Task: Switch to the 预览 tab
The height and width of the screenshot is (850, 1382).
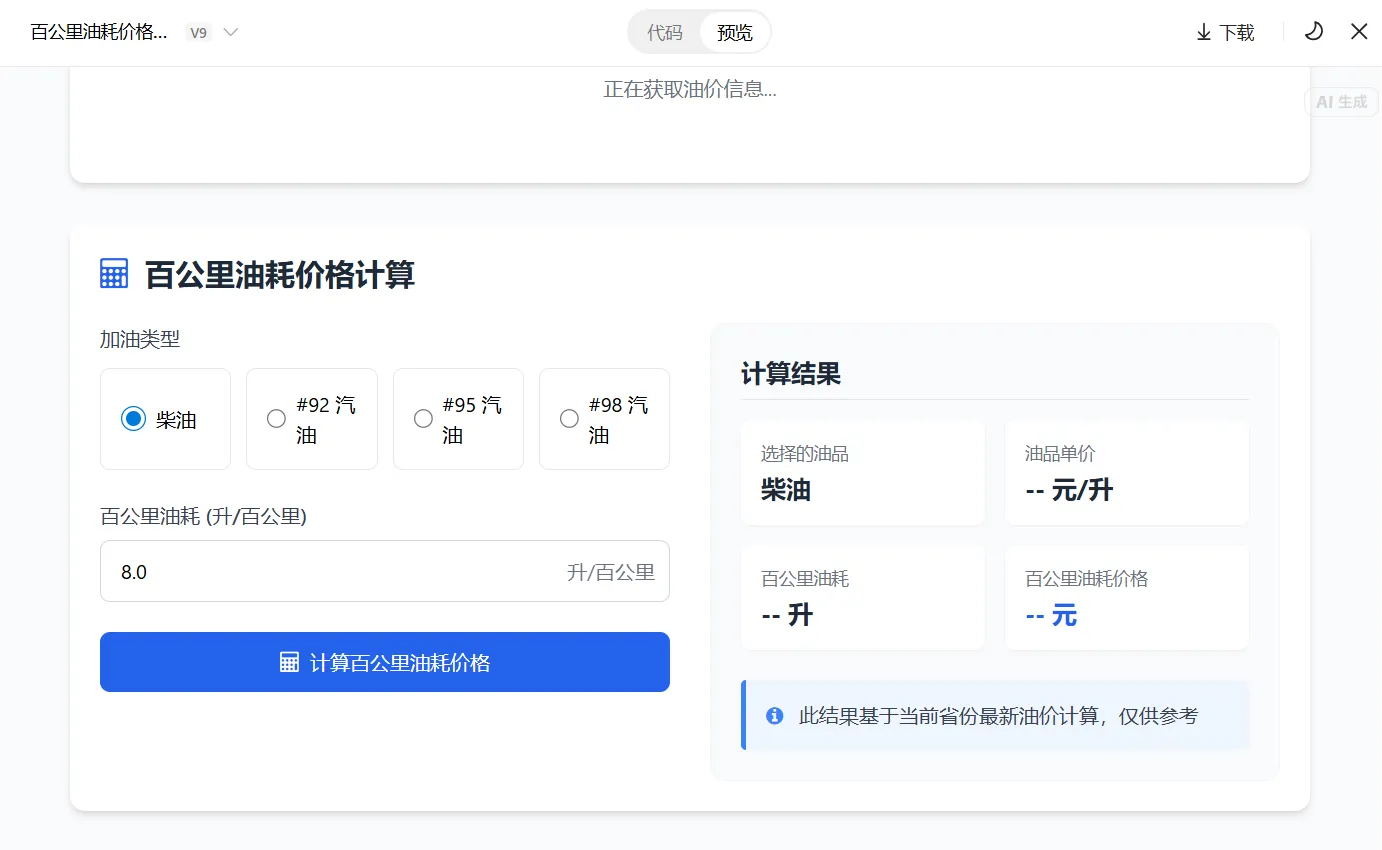Action: coord(733,31)
